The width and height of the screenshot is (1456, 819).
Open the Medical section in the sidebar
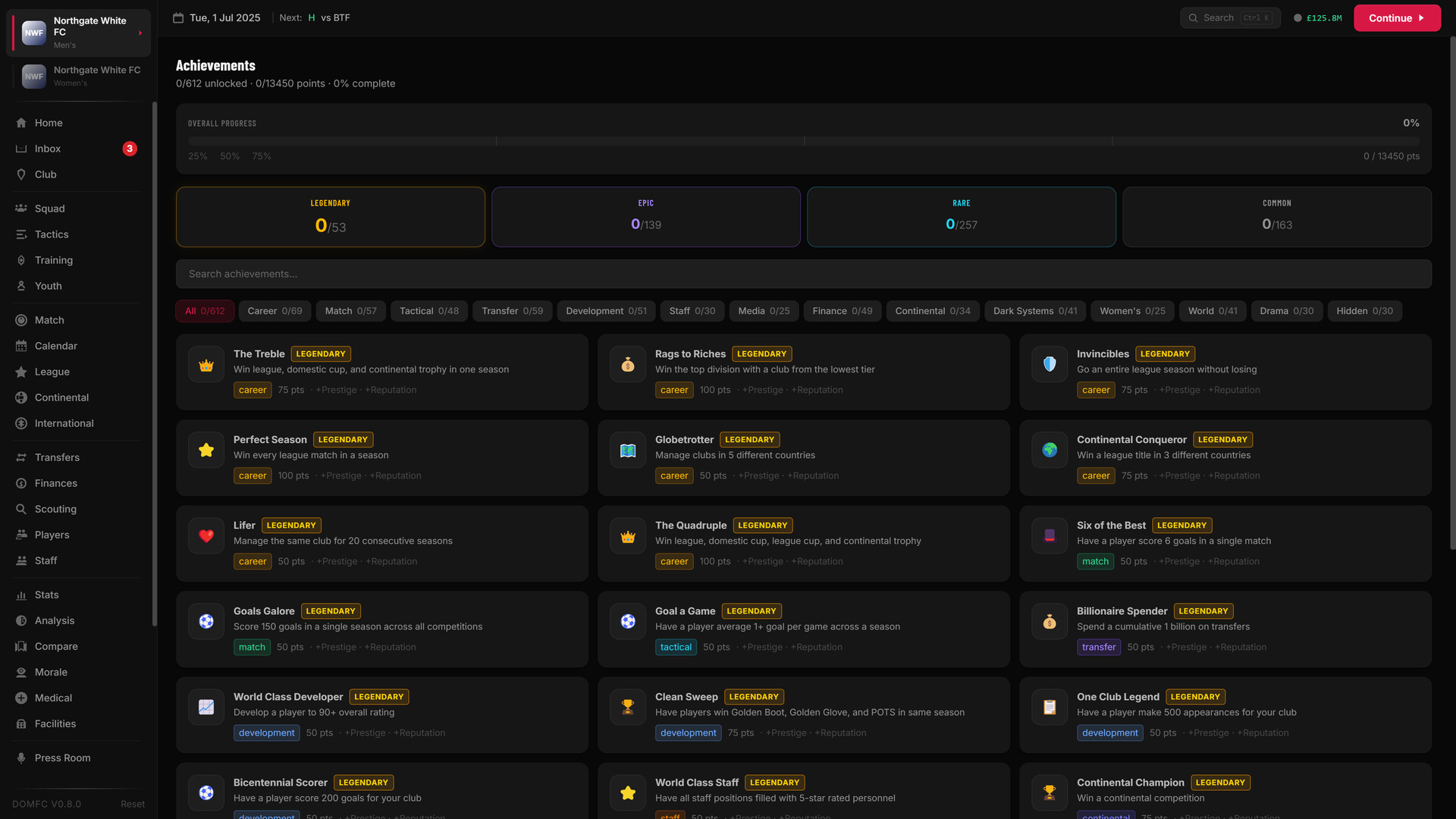point(21,698)
